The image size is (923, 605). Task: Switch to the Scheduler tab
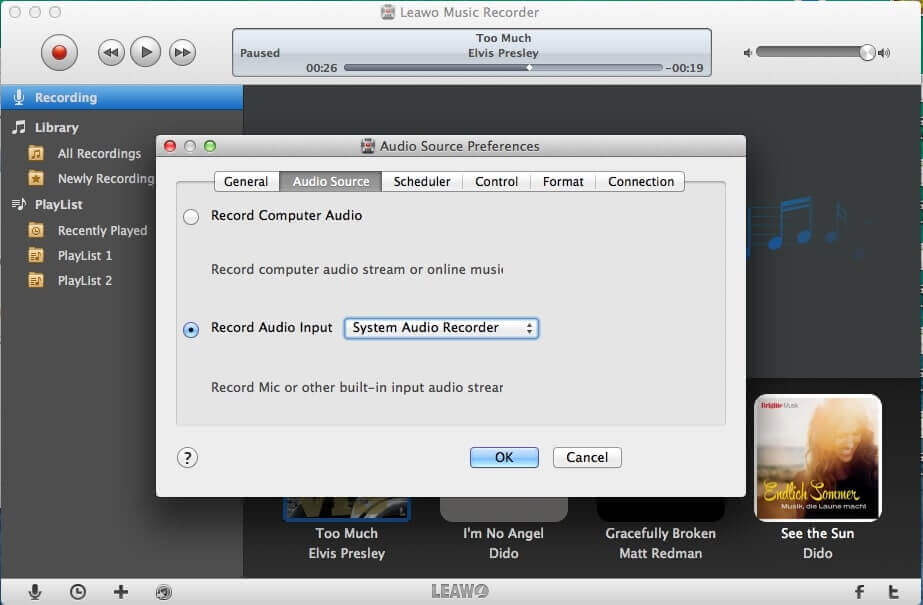click(x=421, y=181)
